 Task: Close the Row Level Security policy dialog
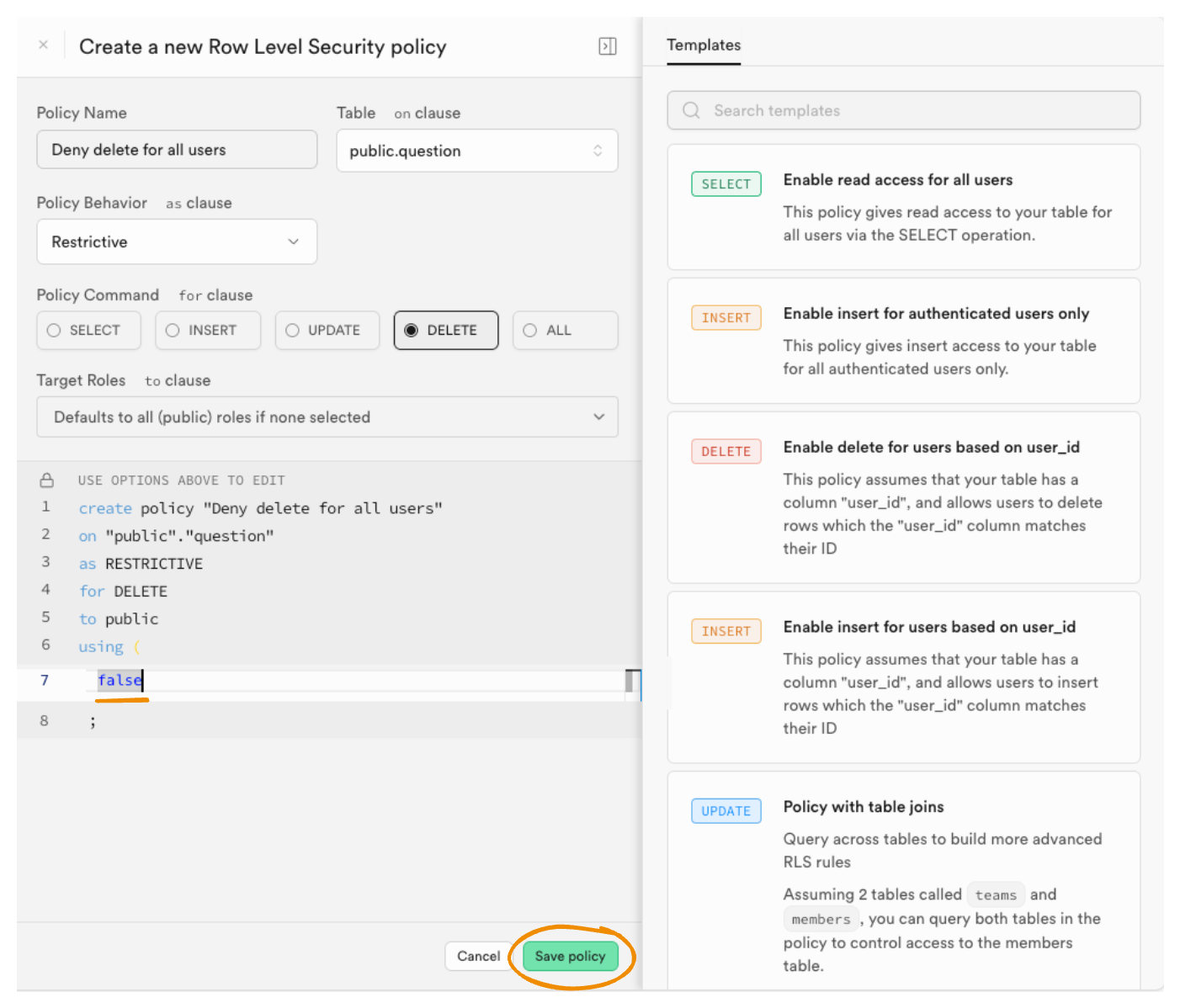[x=43, y=45]
